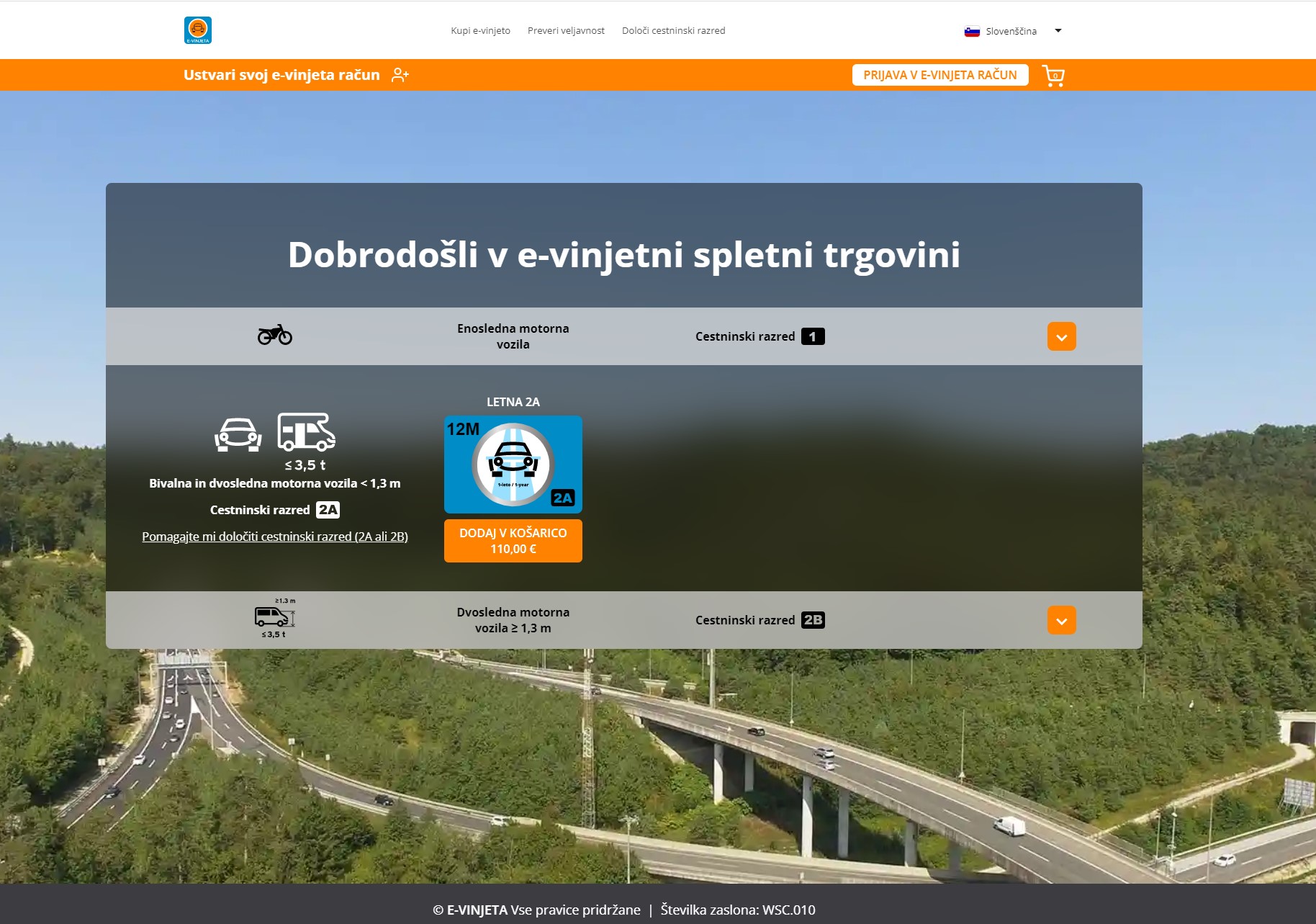Viewport: 1316px width, 924px height.
Task: Click the toll class 1 badge
Action: click(815, 336)
